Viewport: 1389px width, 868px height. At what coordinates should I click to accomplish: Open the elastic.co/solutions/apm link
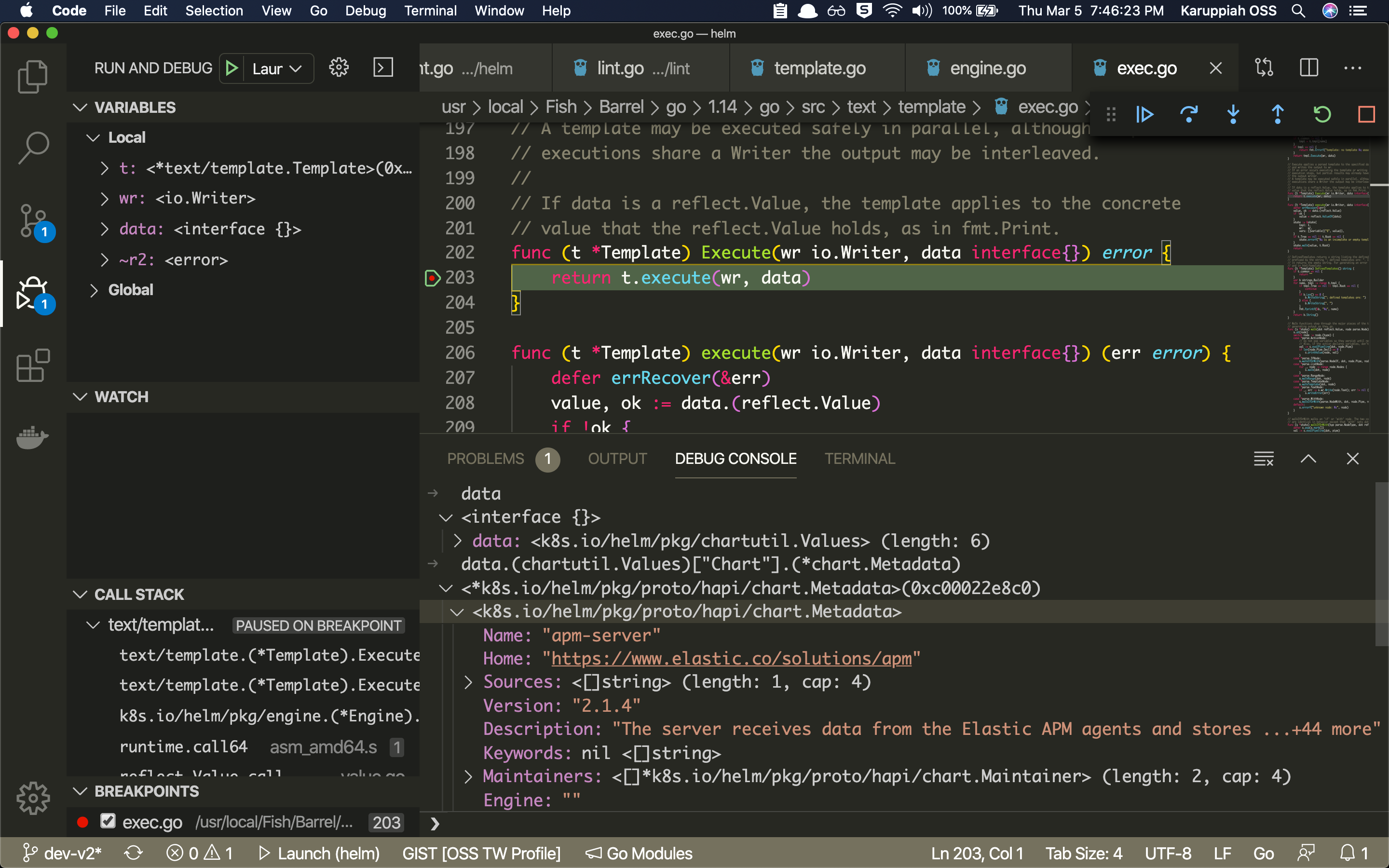point(731,658)
